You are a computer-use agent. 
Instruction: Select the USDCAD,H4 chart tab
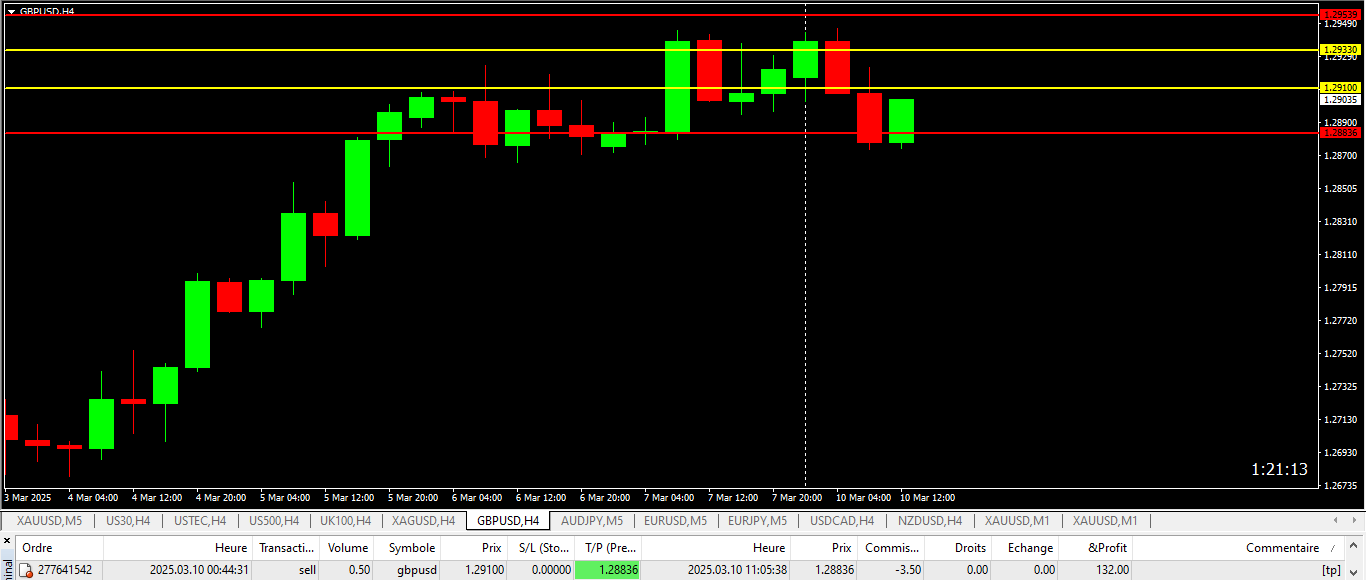[x=842, y=521]
